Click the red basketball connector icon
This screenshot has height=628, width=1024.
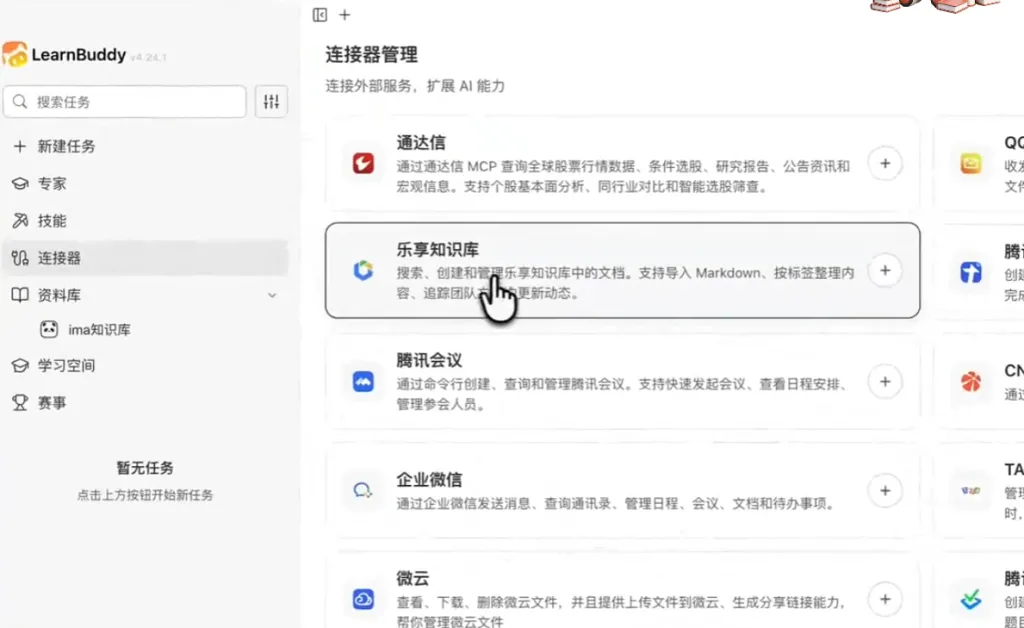pyautogui.click(x=970, y=382)
